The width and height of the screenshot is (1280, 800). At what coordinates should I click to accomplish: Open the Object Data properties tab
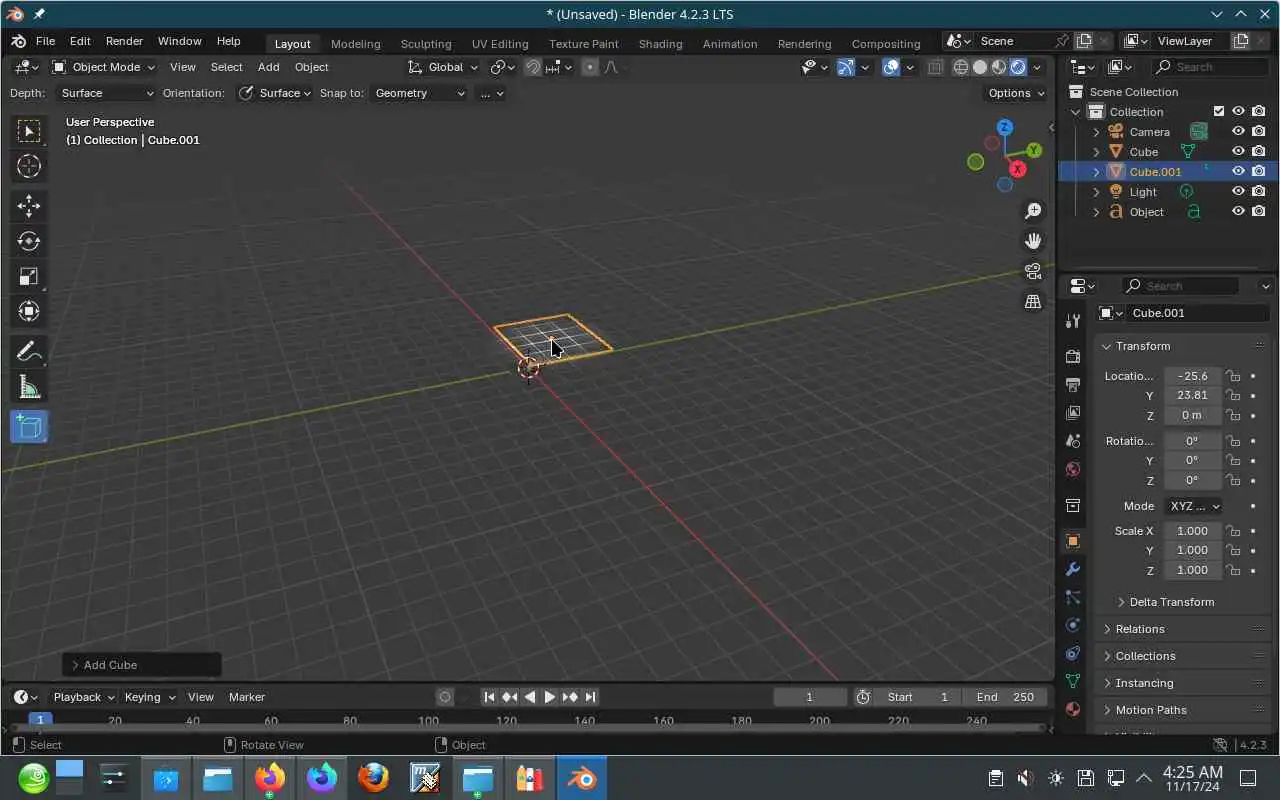(x=1073, y=681)
